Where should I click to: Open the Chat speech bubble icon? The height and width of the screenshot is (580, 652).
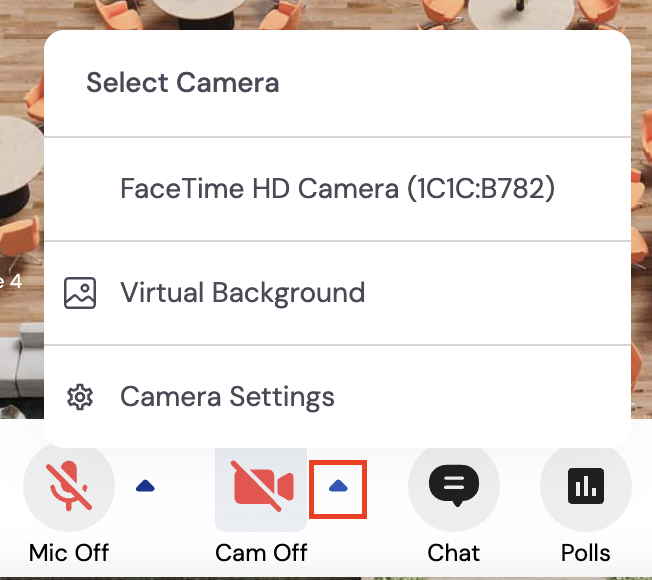coord(454,486)
